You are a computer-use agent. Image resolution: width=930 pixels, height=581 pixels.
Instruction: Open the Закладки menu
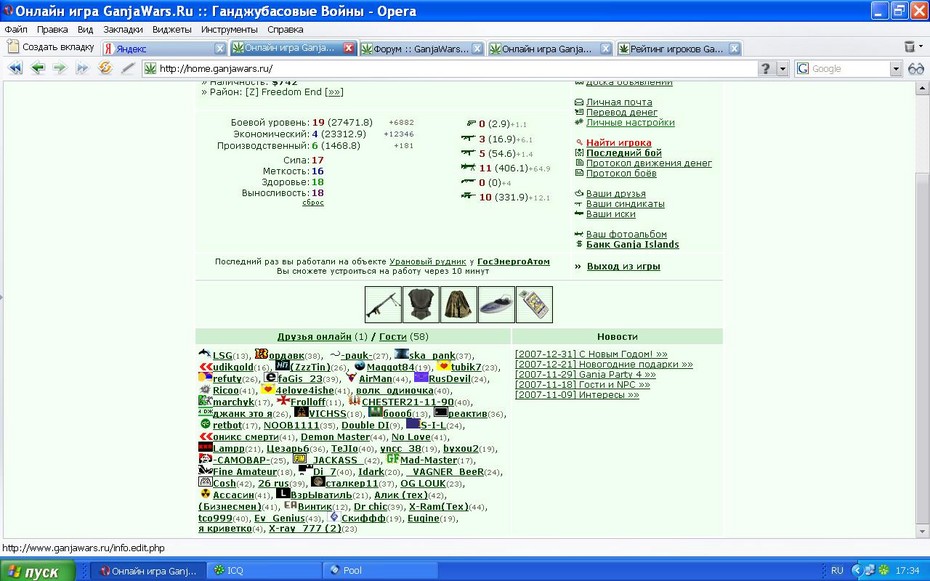pos(123,29)
